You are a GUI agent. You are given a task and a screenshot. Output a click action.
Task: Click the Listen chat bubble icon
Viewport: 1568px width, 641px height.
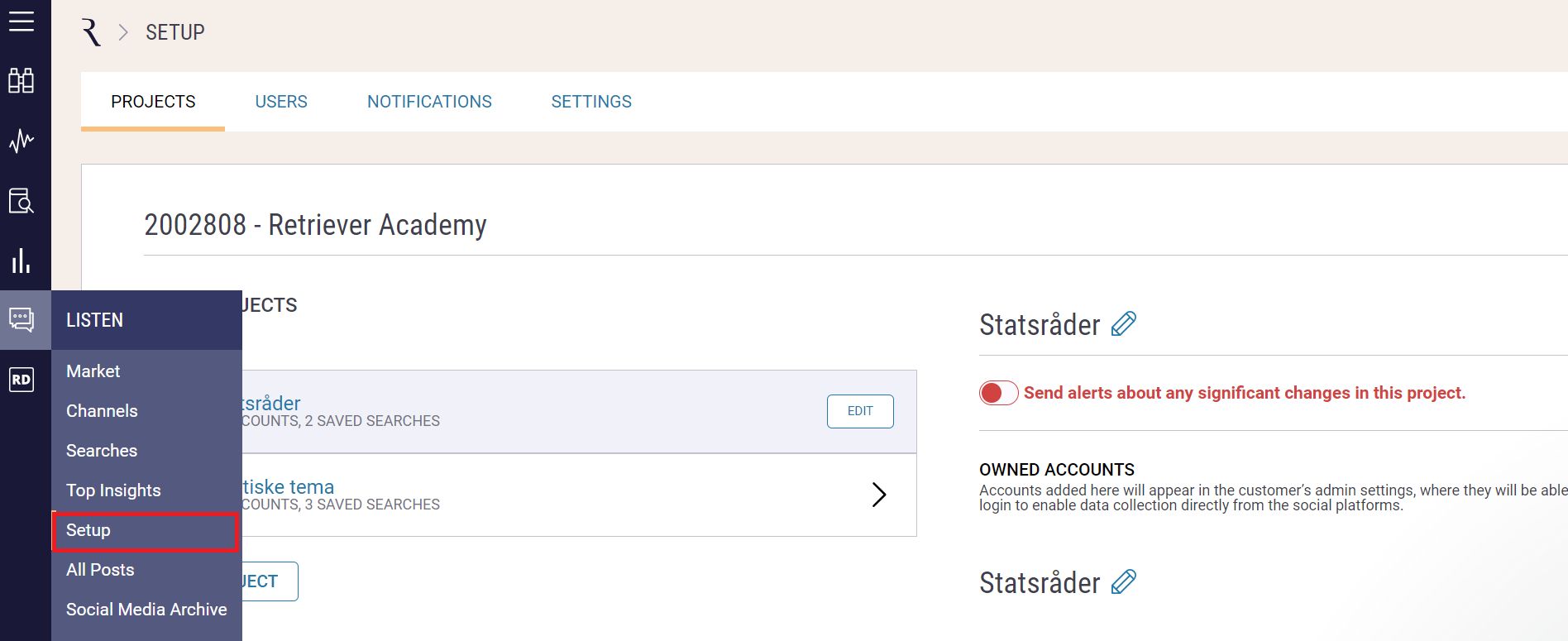tap(22, 319)
